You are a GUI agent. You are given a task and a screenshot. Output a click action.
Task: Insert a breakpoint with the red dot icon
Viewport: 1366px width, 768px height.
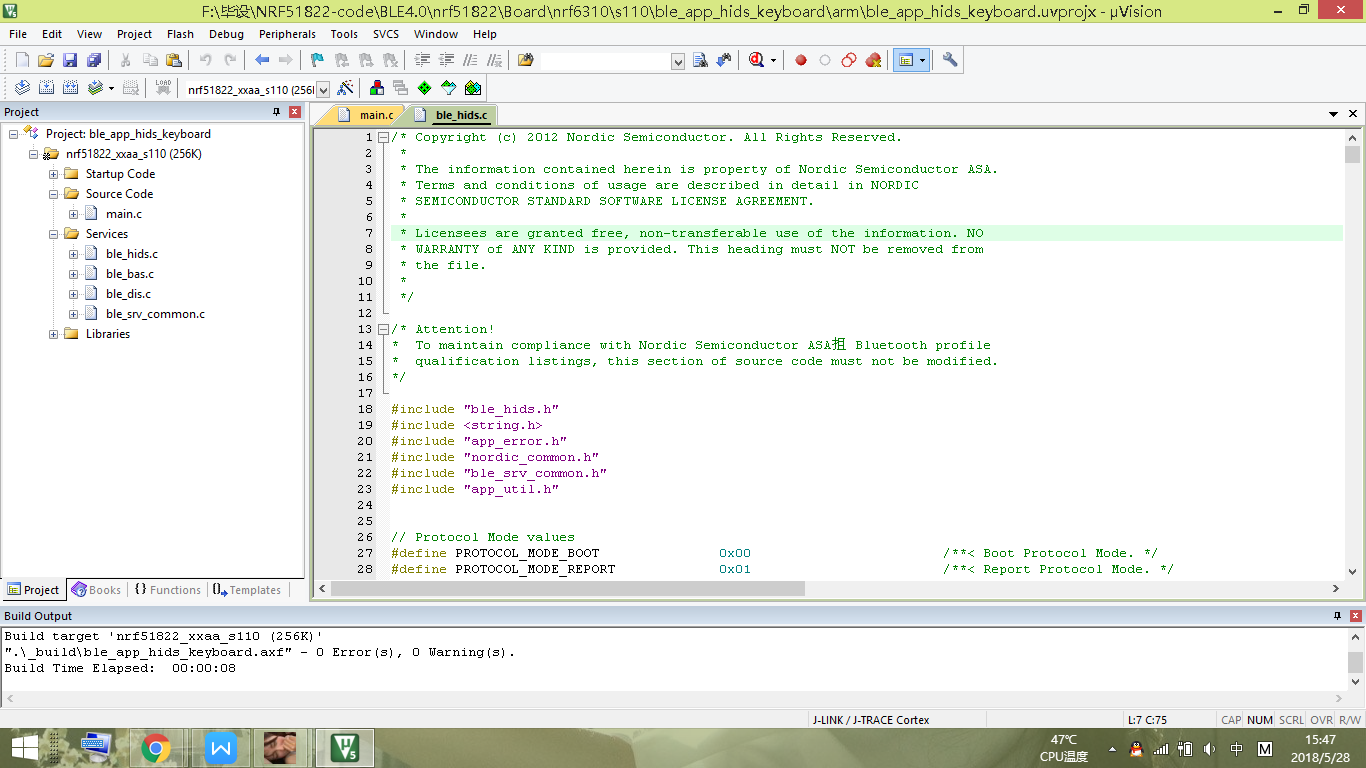pos(801,60)
